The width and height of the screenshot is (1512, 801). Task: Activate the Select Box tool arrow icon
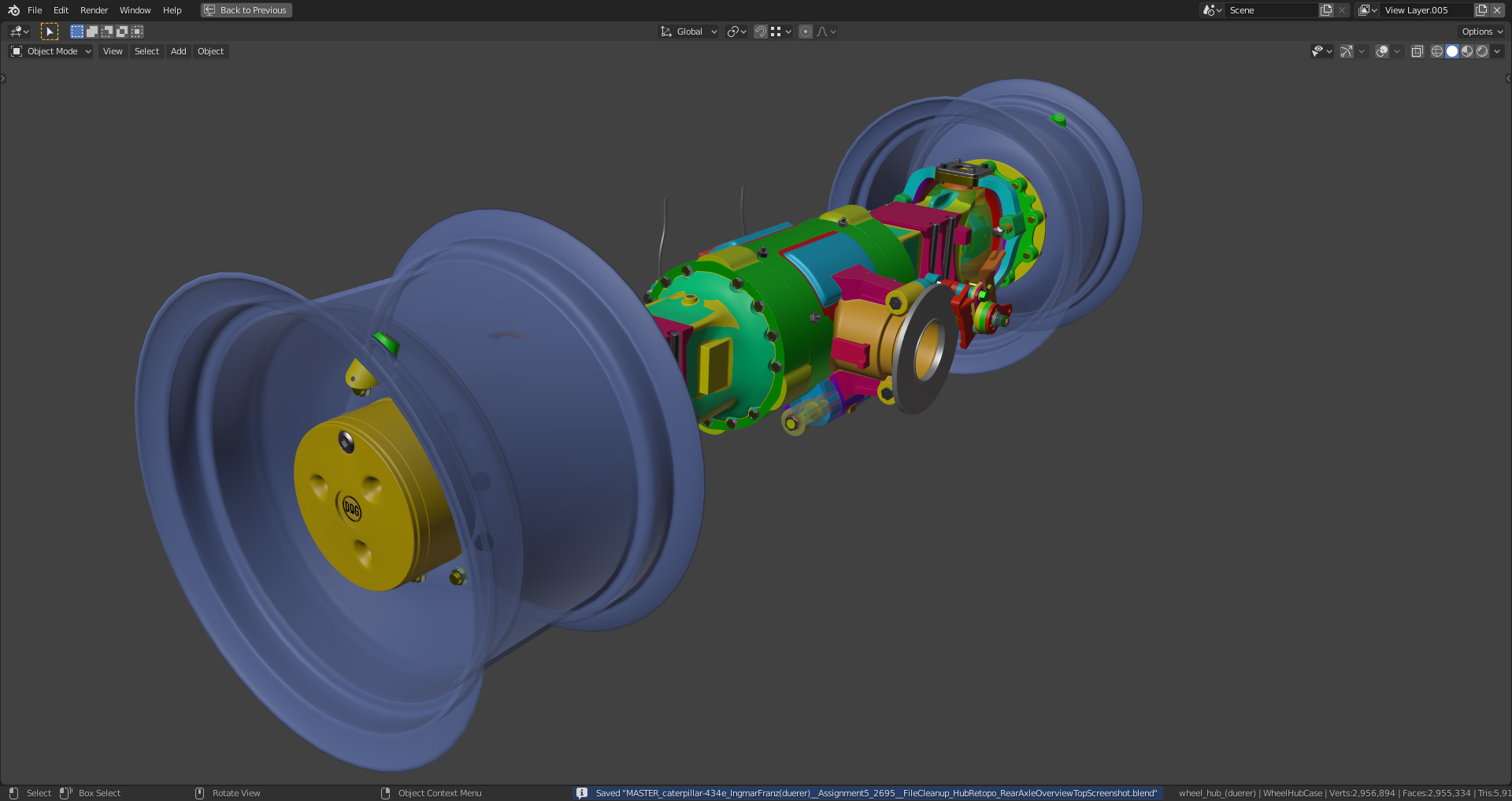tap(50, 32)
